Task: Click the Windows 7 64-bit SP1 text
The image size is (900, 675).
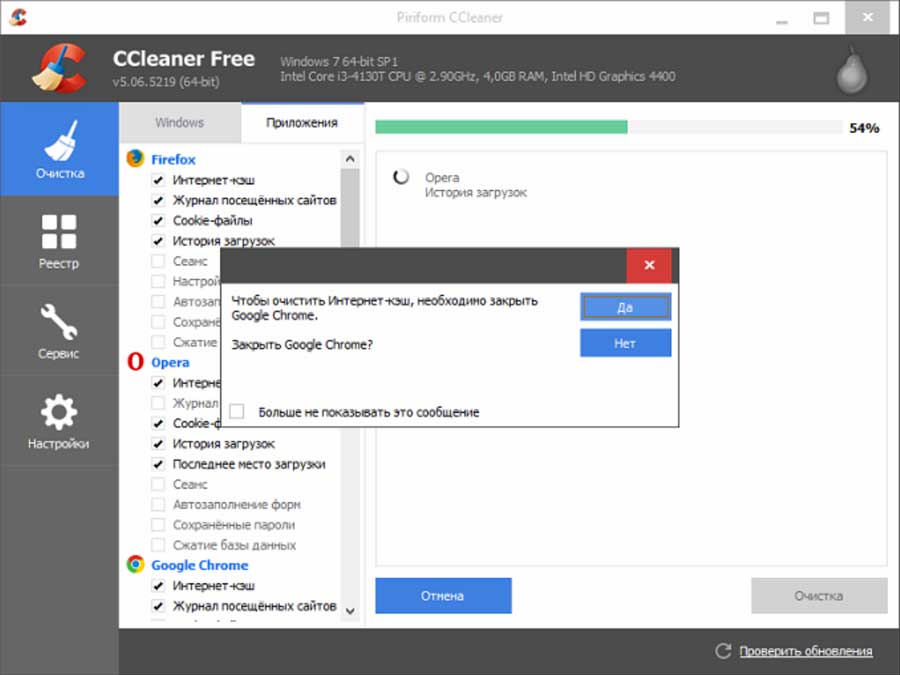Action: pos(339,61)
